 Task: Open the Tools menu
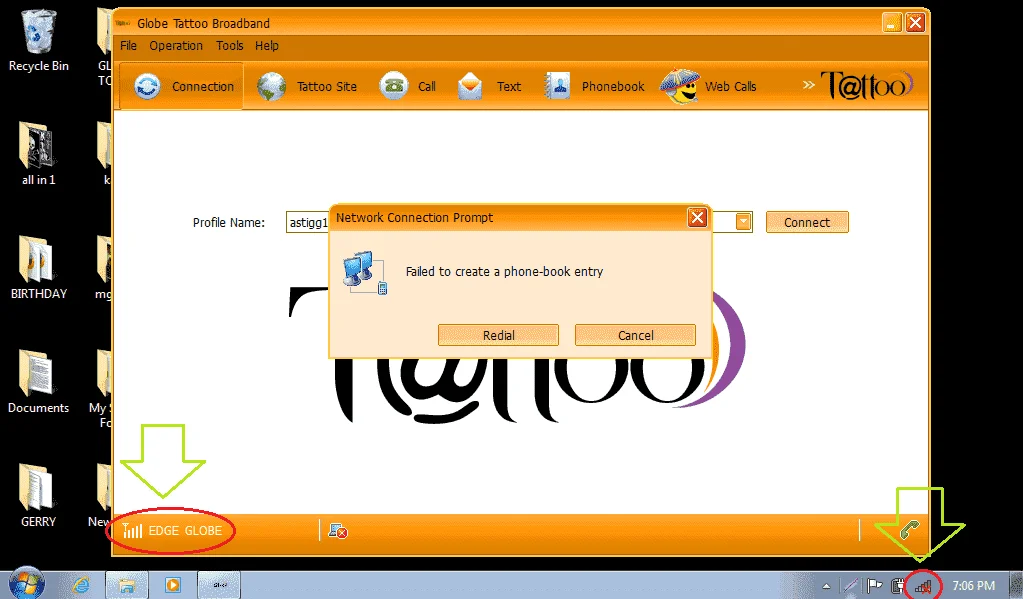click(x=230, y=46)
